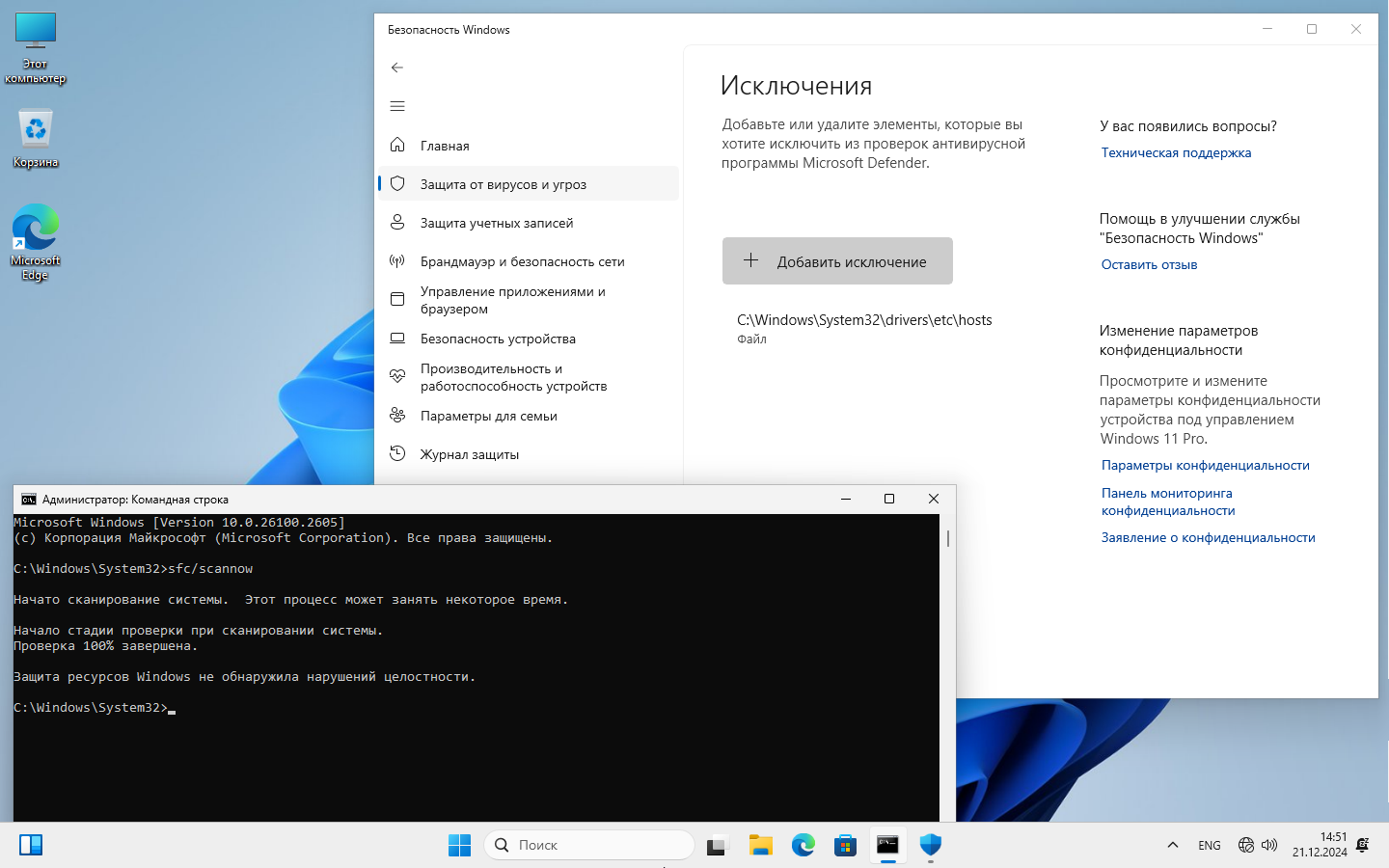
Task: Open the clock showing 14:51
Action: tap(1320, 845)
